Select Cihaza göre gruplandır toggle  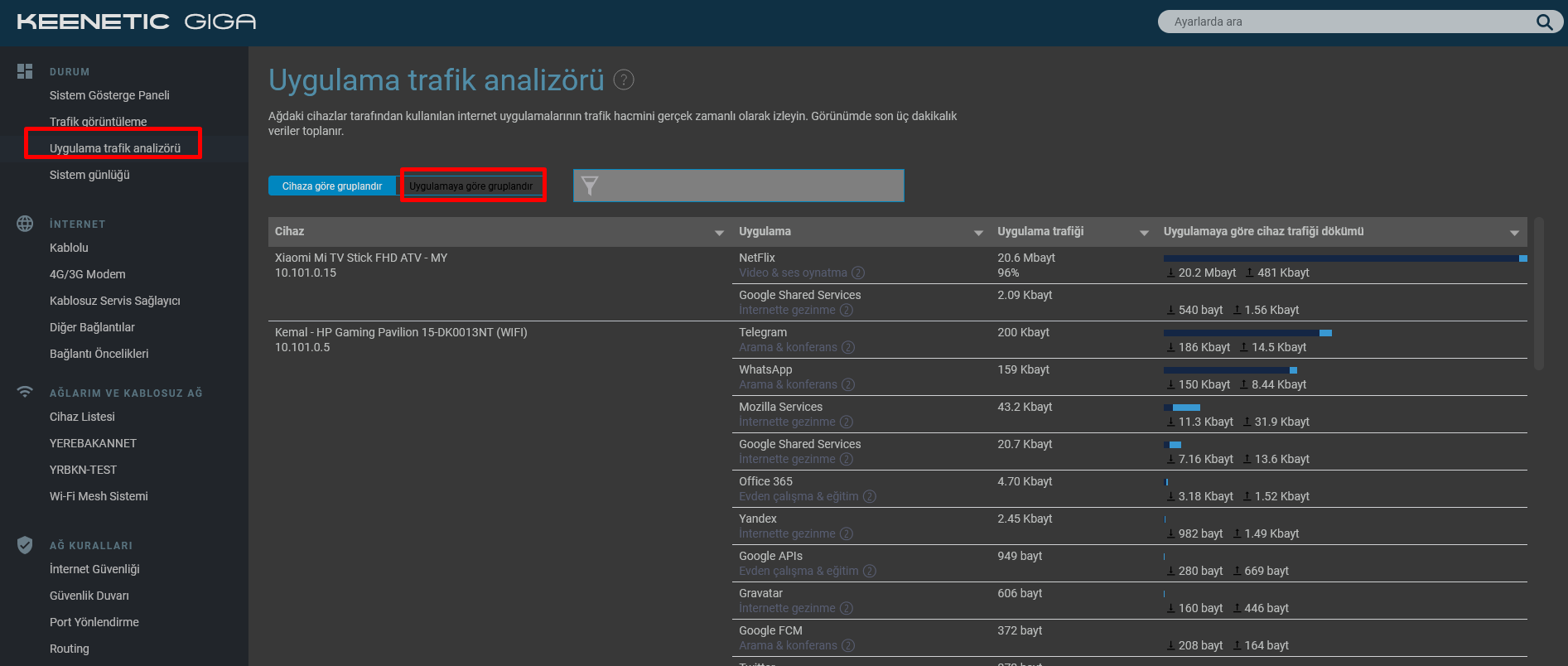tap(332, 186)
